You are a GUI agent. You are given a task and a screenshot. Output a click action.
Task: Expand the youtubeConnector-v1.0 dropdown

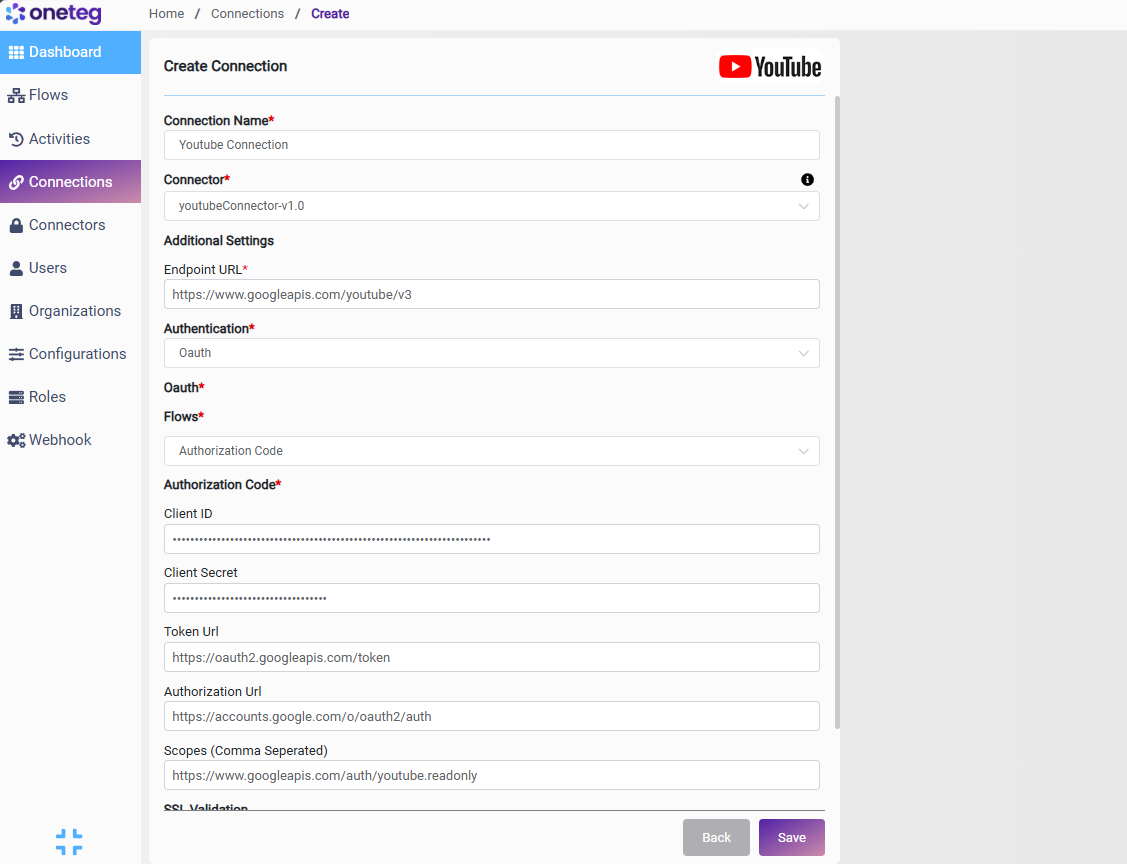click(x=492, y=206)
